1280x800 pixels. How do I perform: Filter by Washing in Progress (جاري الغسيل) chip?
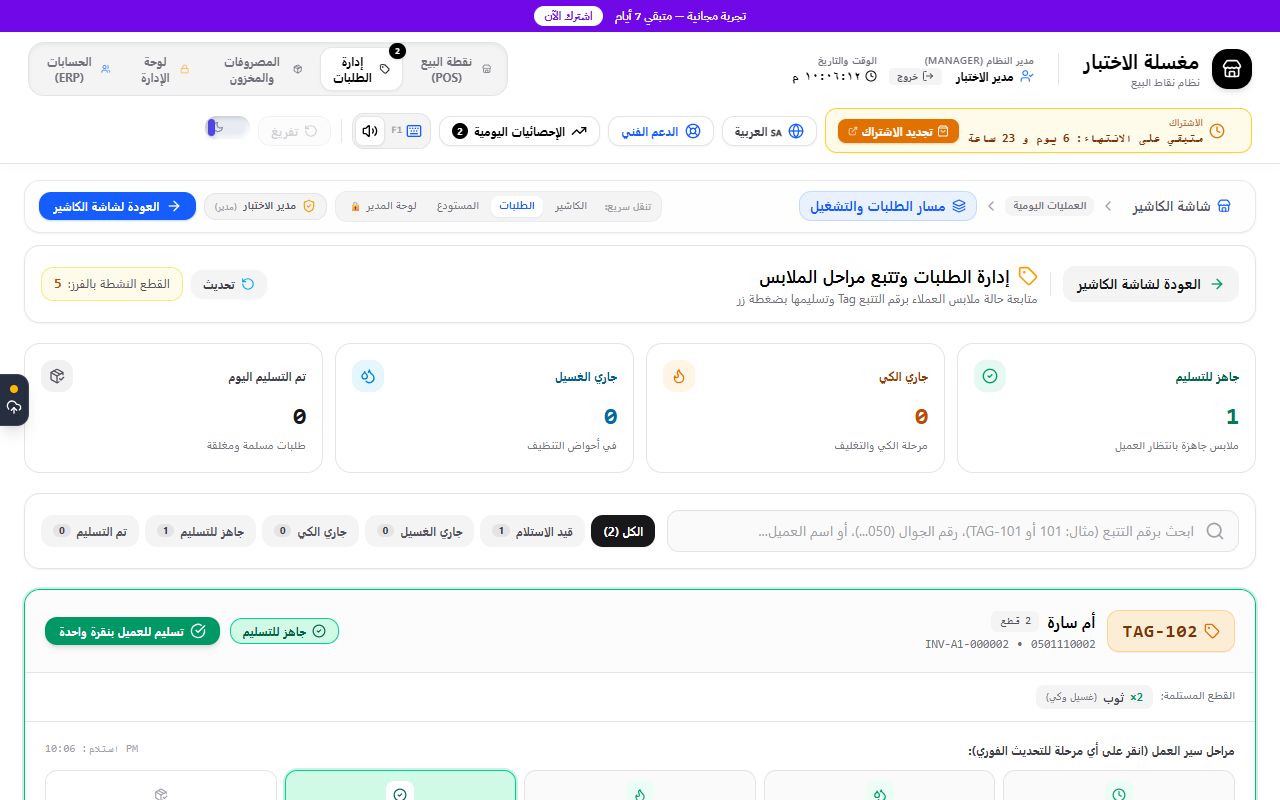[419, 531]
